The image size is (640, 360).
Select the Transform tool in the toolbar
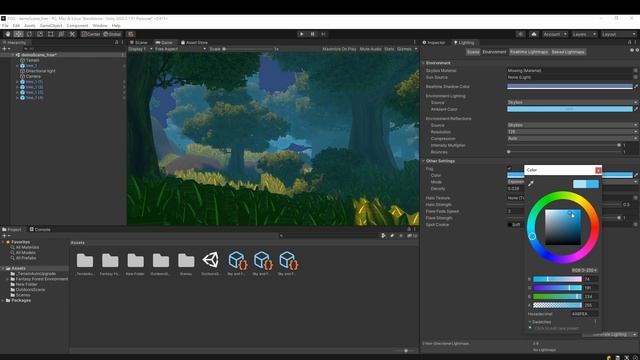click(61, 34)
